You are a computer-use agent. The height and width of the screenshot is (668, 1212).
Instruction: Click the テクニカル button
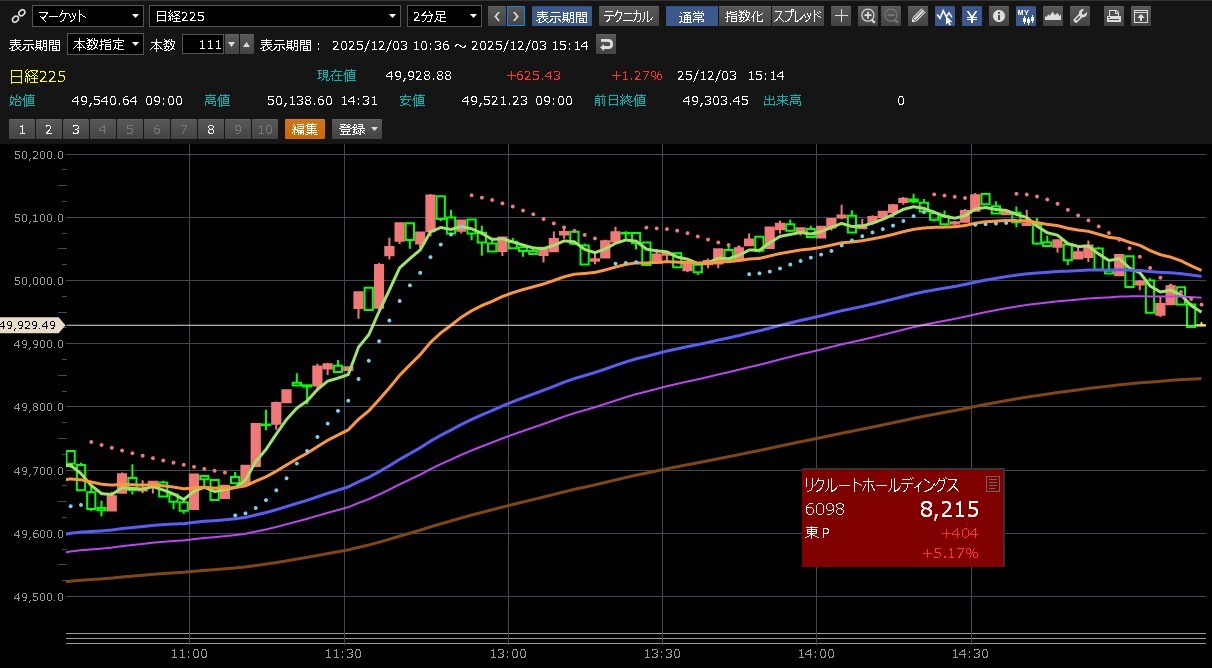click(x=628, y=16)
